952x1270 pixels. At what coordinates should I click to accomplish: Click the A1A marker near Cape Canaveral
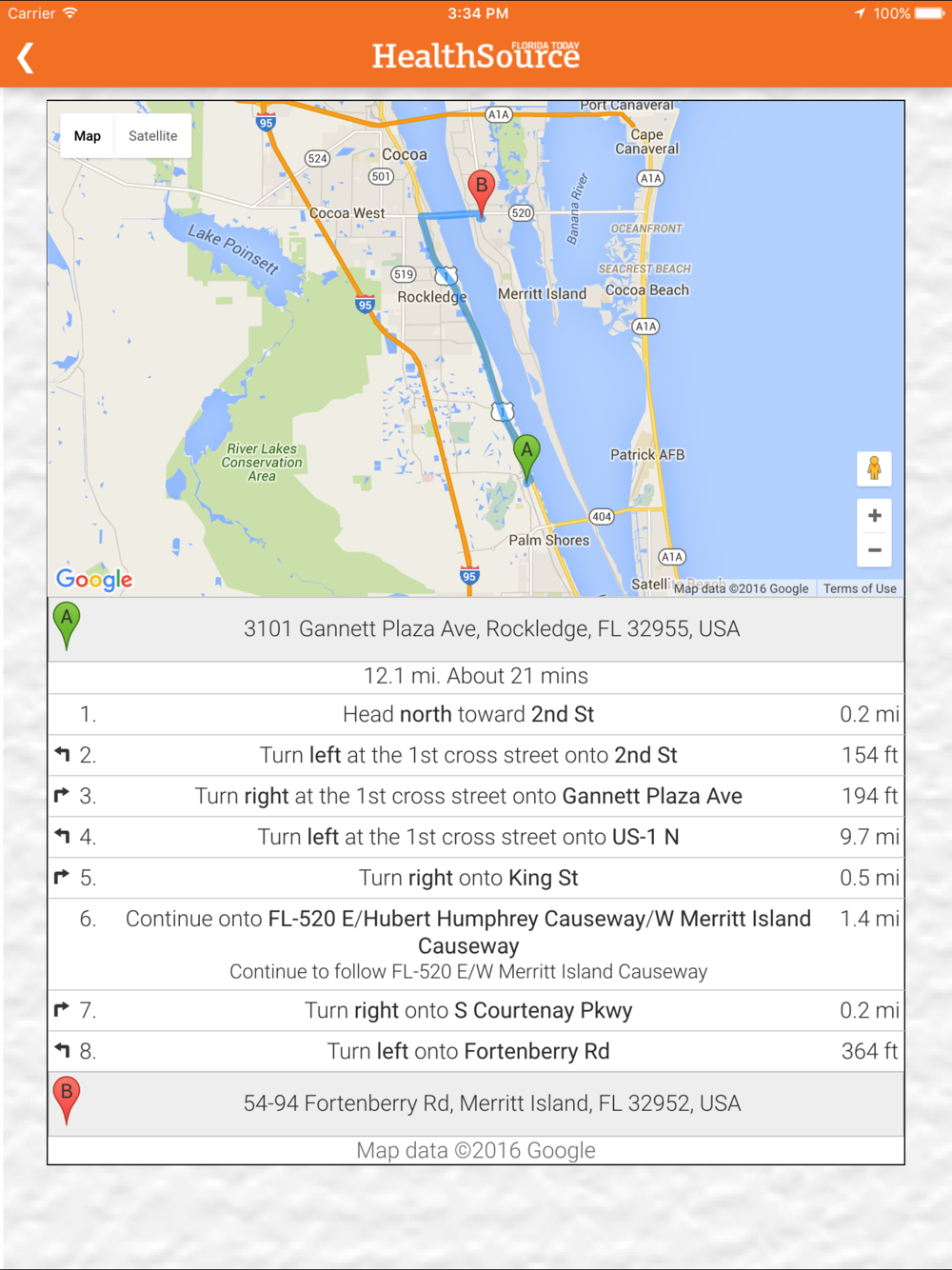click(x=651, y=178)
